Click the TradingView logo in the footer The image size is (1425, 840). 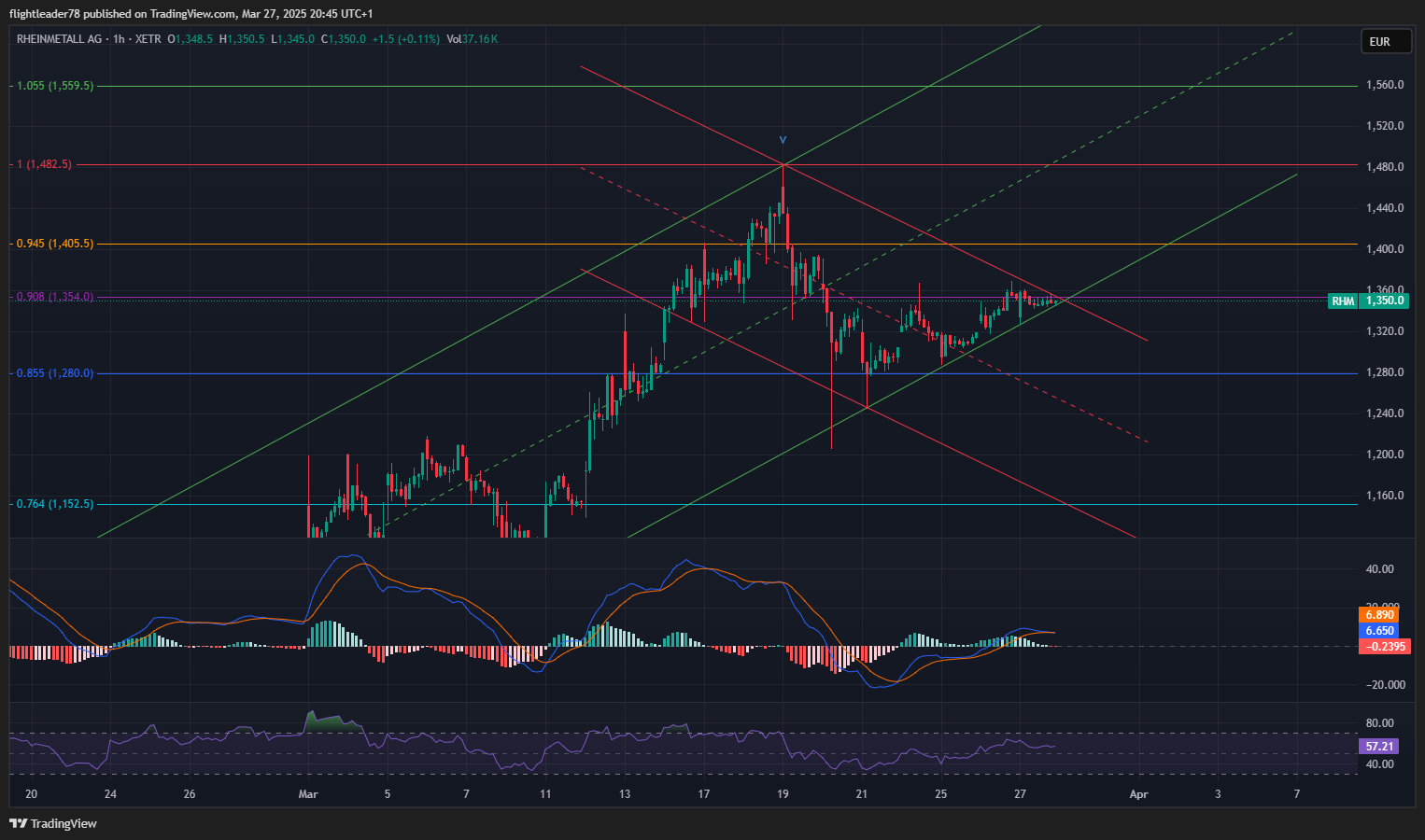tap(53, 823)
